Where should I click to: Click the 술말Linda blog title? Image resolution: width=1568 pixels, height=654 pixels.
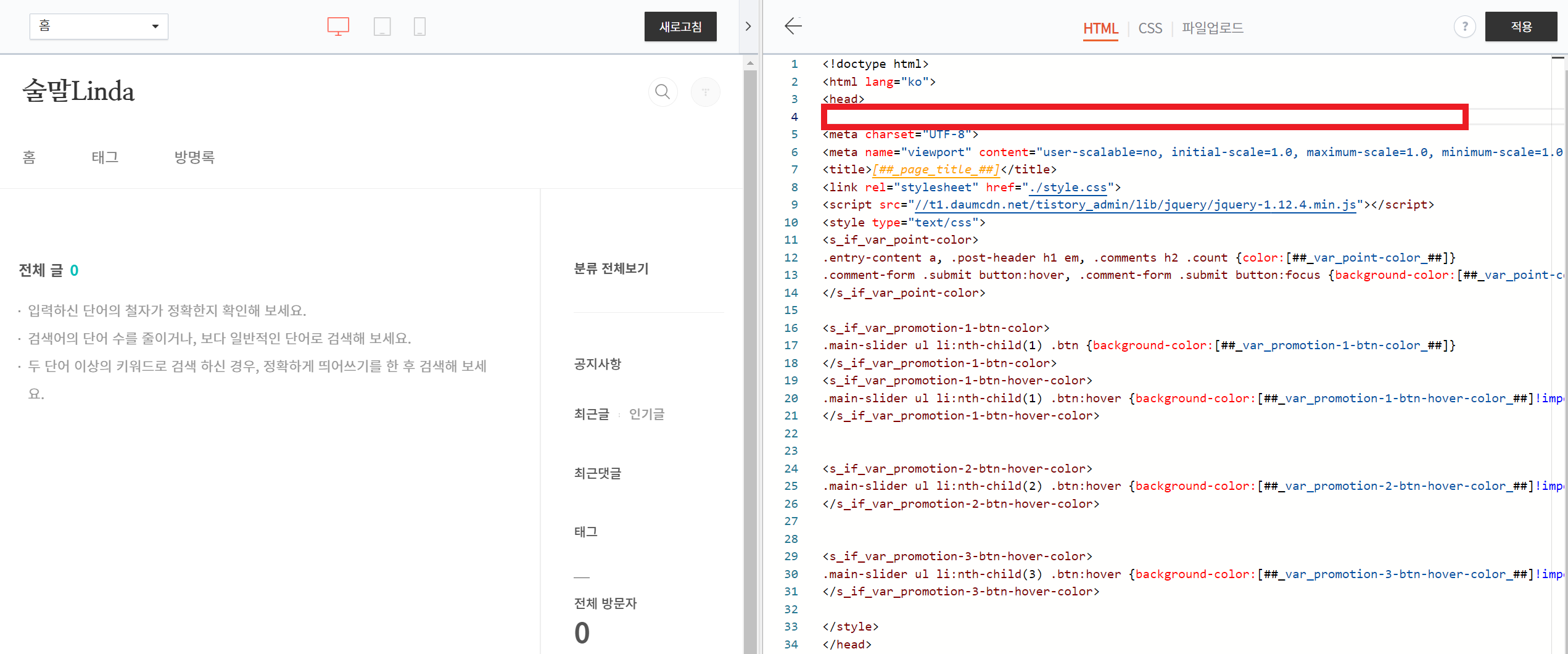(x=78, y=91)
